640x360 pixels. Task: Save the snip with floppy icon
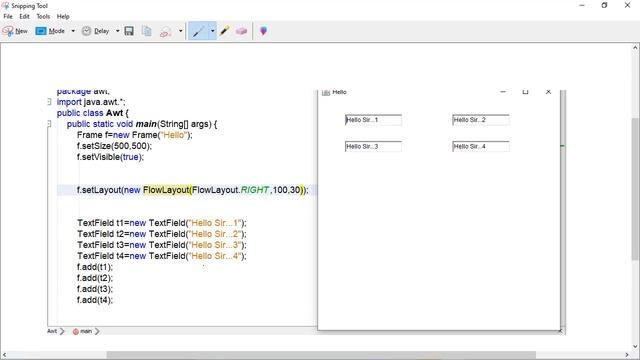[x=129, y=31]
